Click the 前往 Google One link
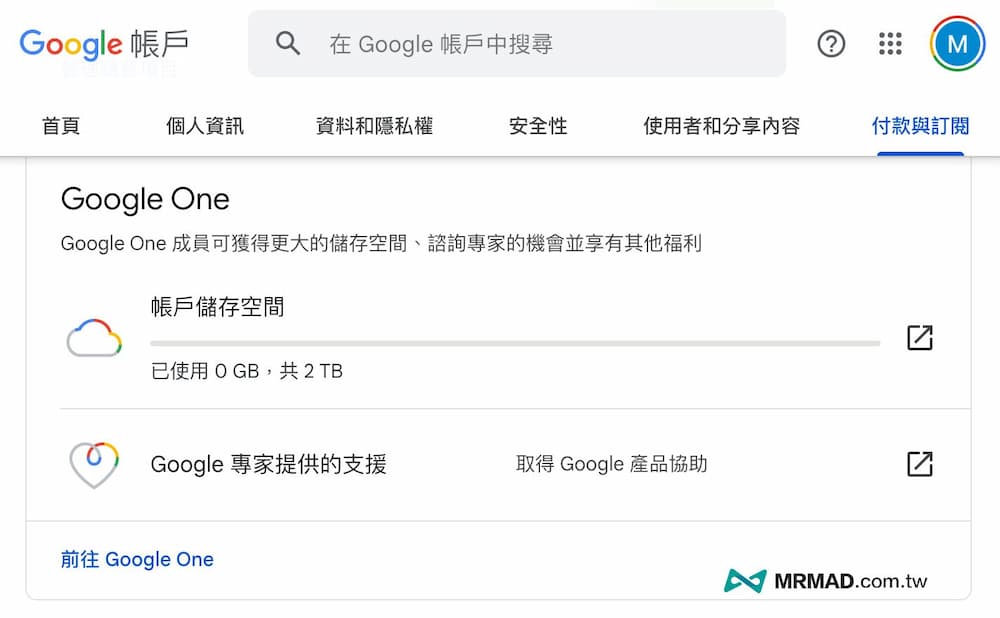The width and height of the screenshot is (1000, 618). click(x=137, y=560)
